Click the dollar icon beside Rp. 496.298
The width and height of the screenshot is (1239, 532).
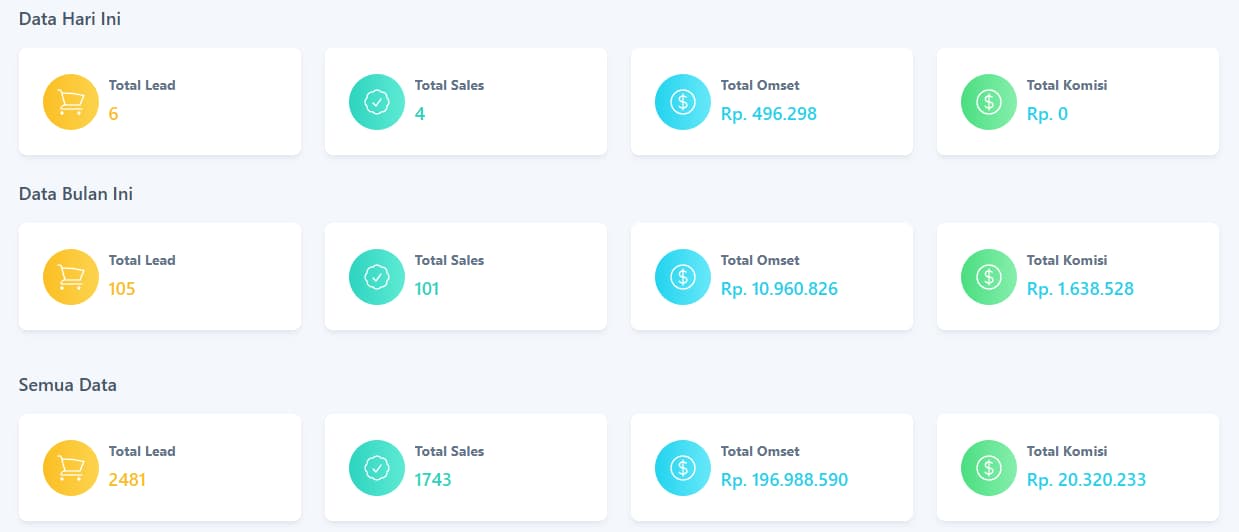(683, 102)
